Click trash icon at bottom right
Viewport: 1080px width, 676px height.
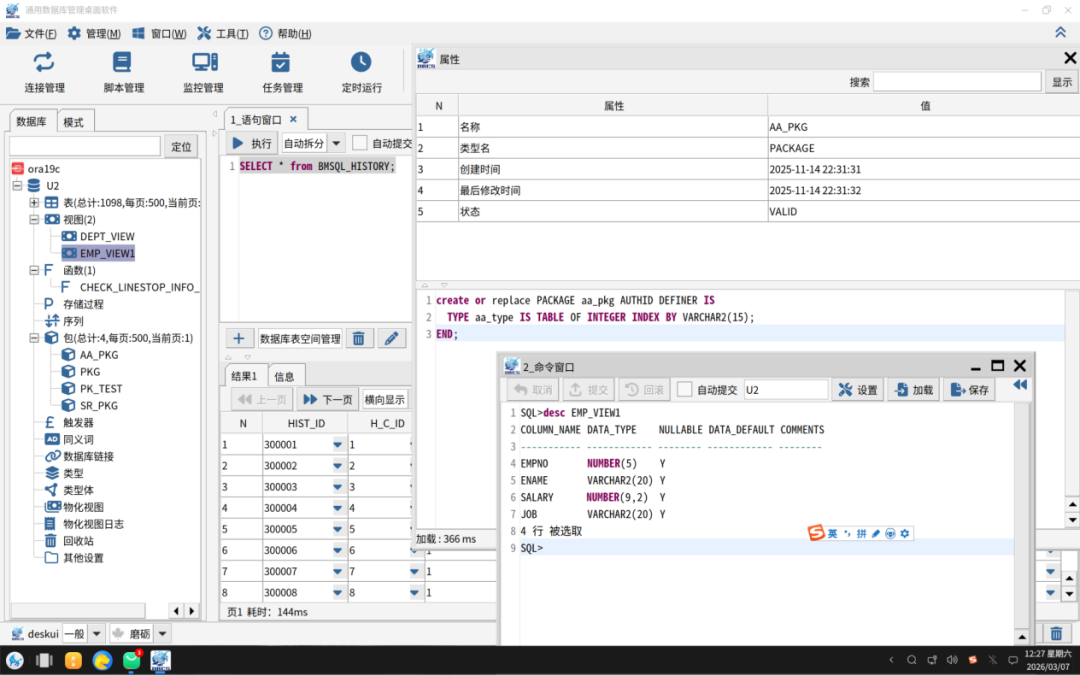click(x=1056, y=633)
